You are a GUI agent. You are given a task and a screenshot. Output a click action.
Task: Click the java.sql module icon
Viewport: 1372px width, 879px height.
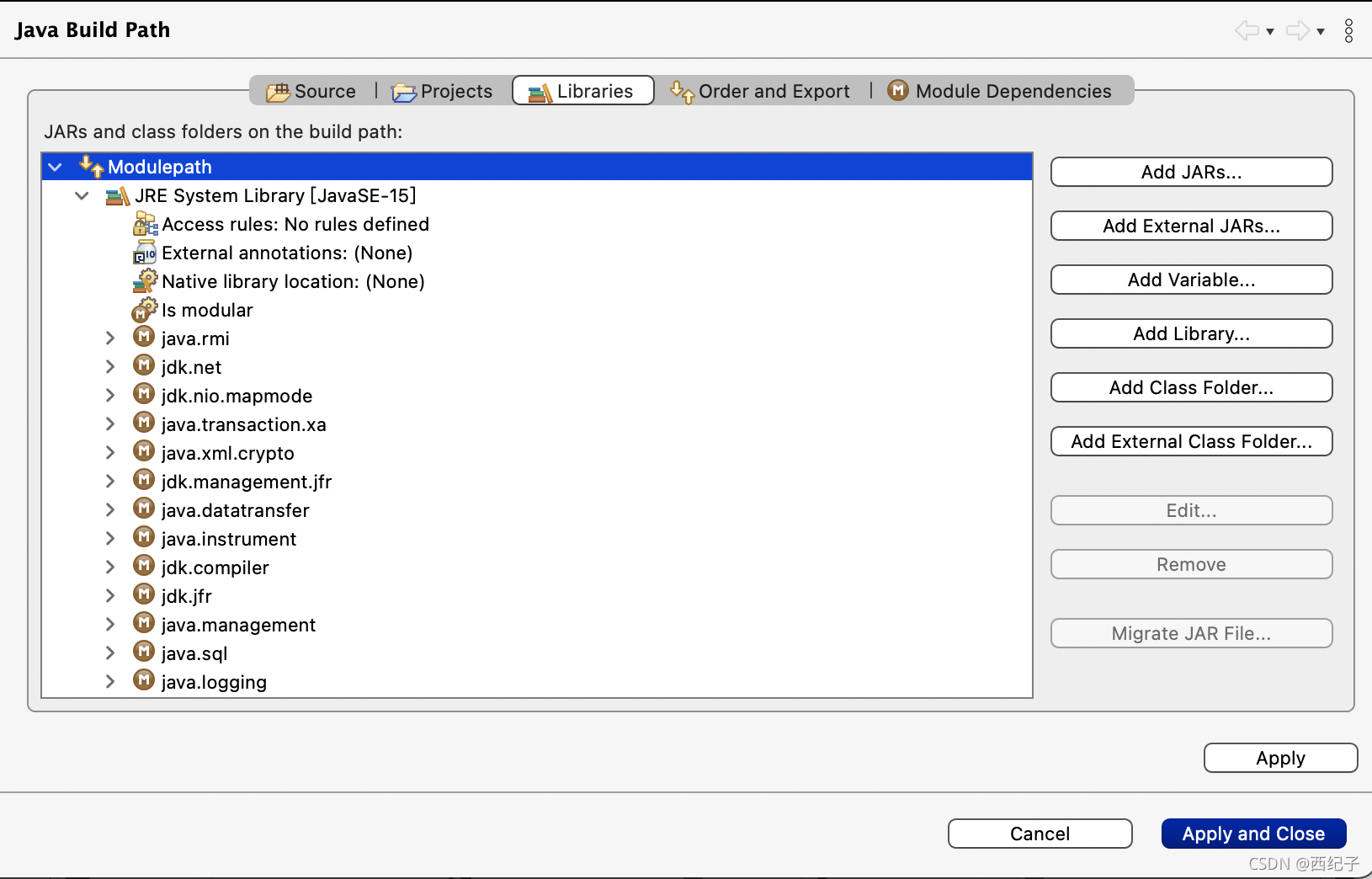[144, 652]
